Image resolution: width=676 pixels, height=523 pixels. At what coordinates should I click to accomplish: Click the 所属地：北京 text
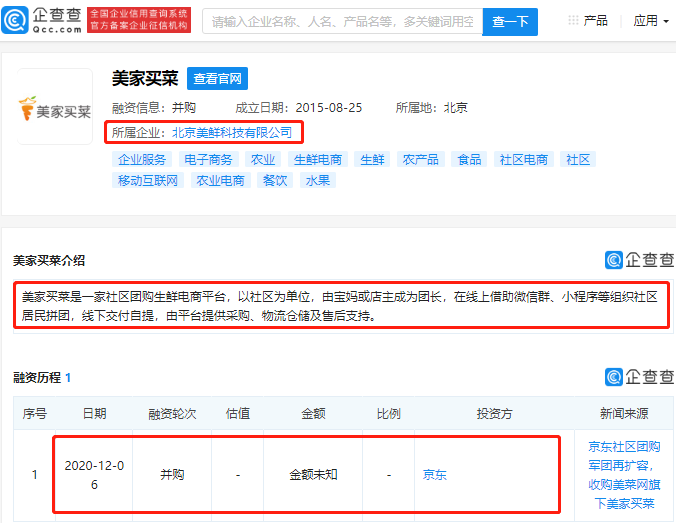pos(432,107)
